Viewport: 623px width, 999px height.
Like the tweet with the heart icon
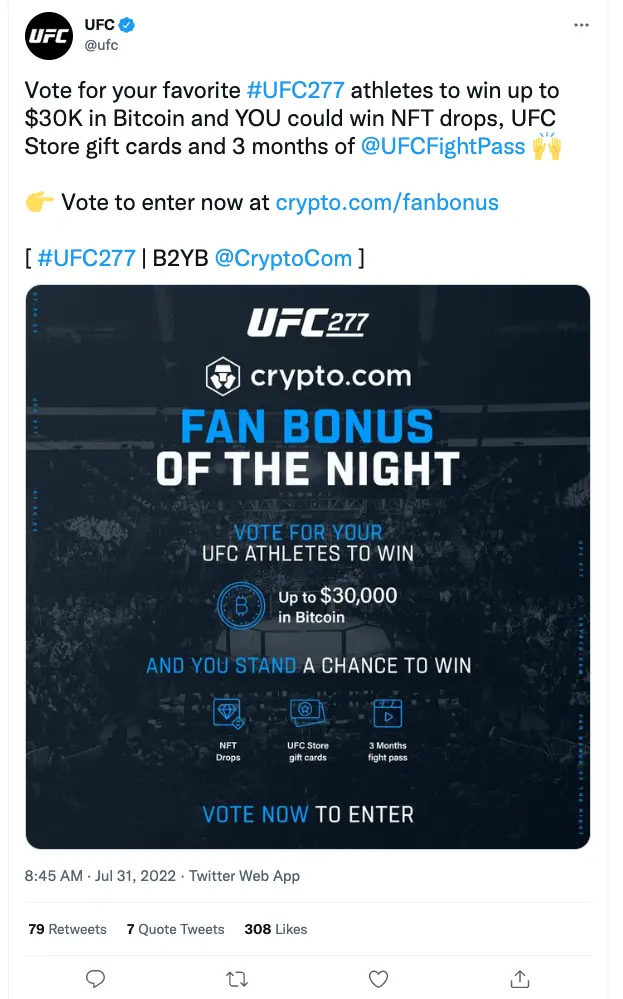coord(378,979)
